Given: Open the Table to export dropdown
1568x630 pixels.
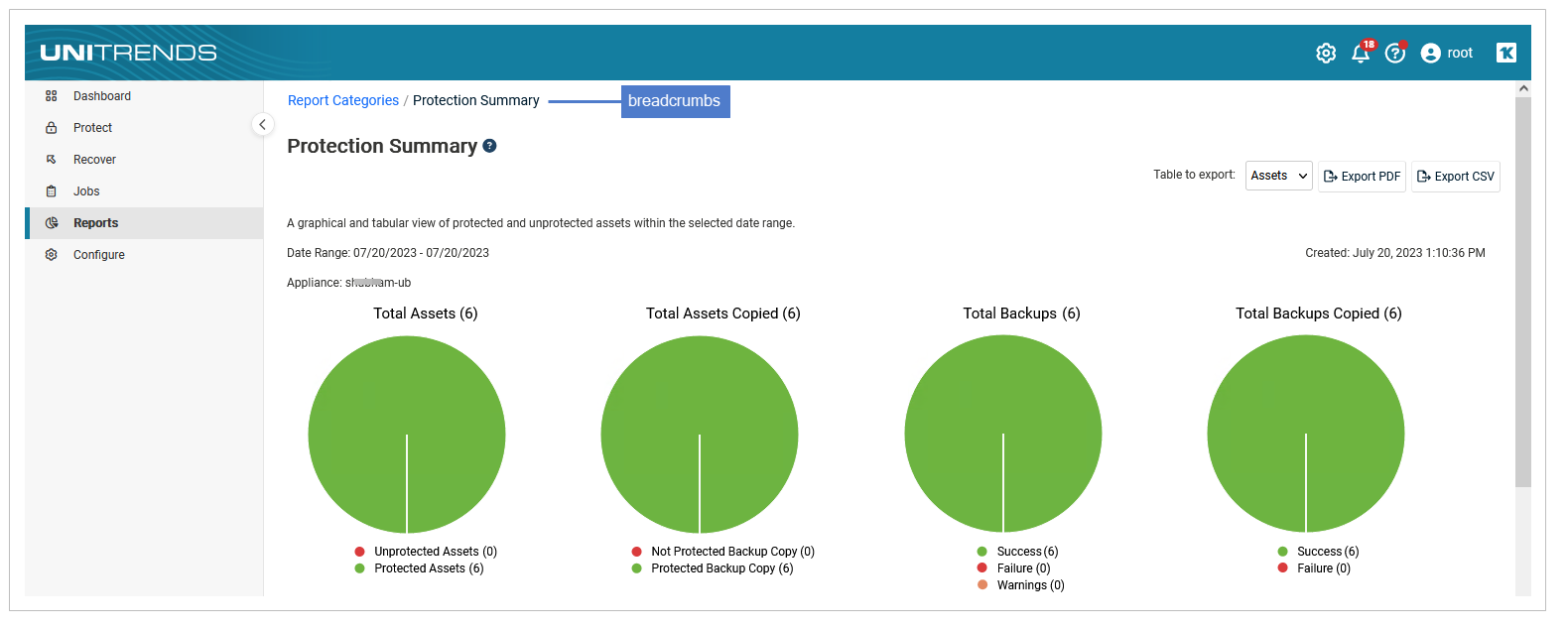Looking at the screenshot, I should 1278,176.
